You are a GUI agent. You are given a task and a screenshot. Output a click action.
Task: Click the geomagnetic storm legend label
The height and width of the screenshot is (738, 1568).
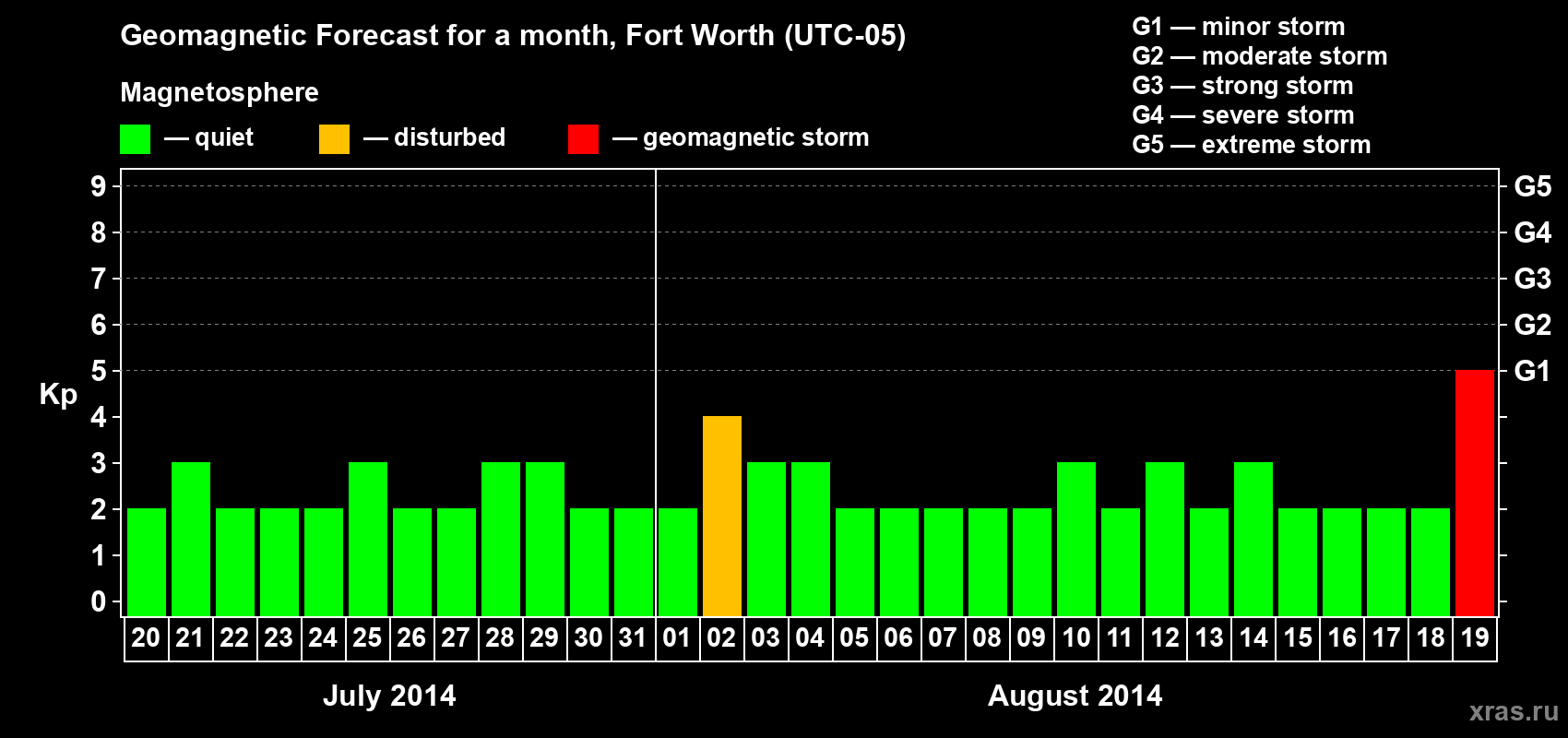[x=756, y=138]
